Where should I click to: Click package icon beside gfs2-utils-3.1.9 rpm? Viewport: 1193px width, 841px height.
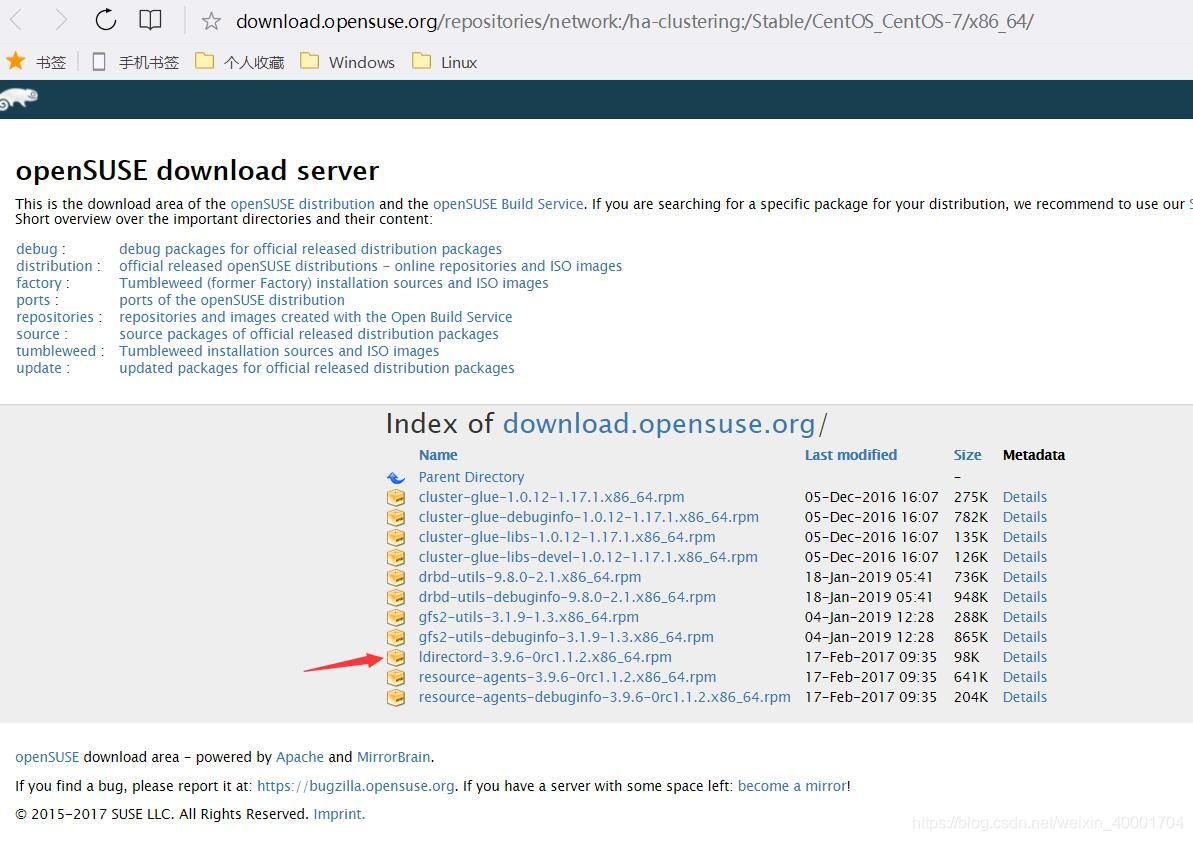(396, 617)
